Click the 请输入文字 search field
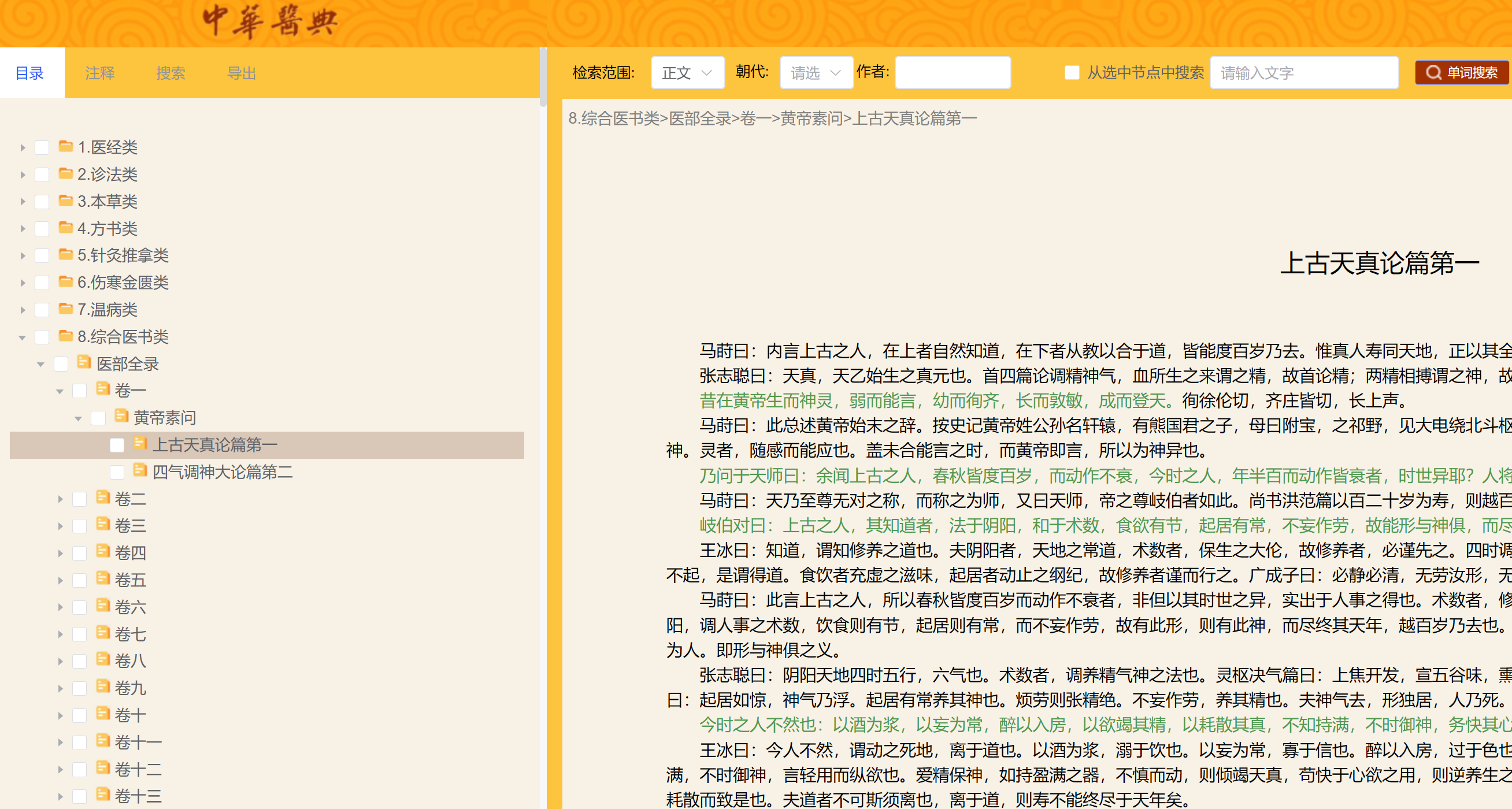 click(x=1303, y=73)
